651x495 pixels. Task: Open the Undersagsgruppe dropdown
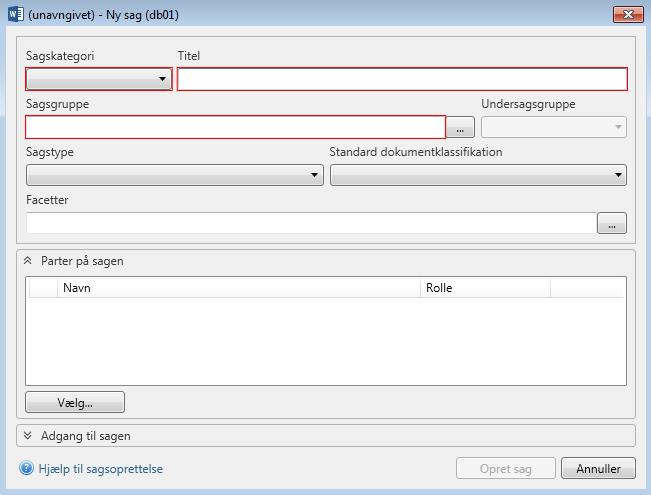(553, 127)
